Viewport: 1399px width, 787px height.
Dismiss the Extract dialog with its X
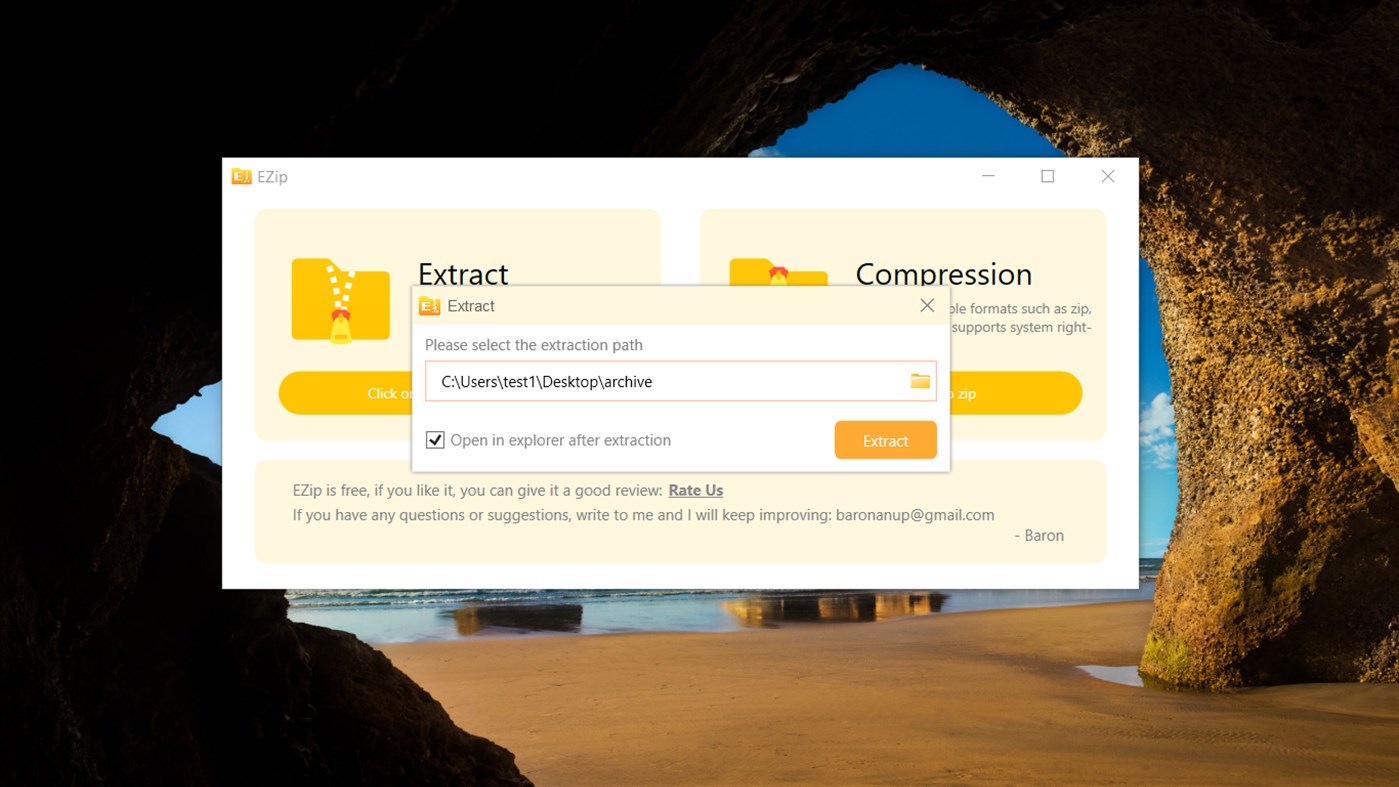(927, 305)
